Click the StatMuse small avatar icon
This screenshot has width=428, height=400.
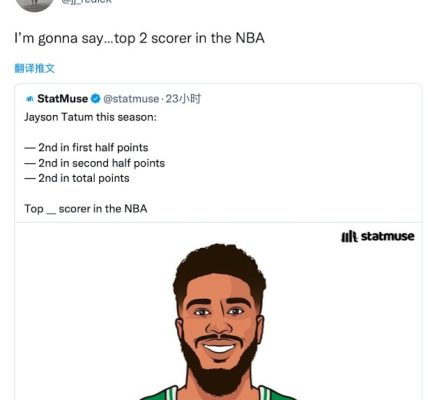tap(30, 99)
